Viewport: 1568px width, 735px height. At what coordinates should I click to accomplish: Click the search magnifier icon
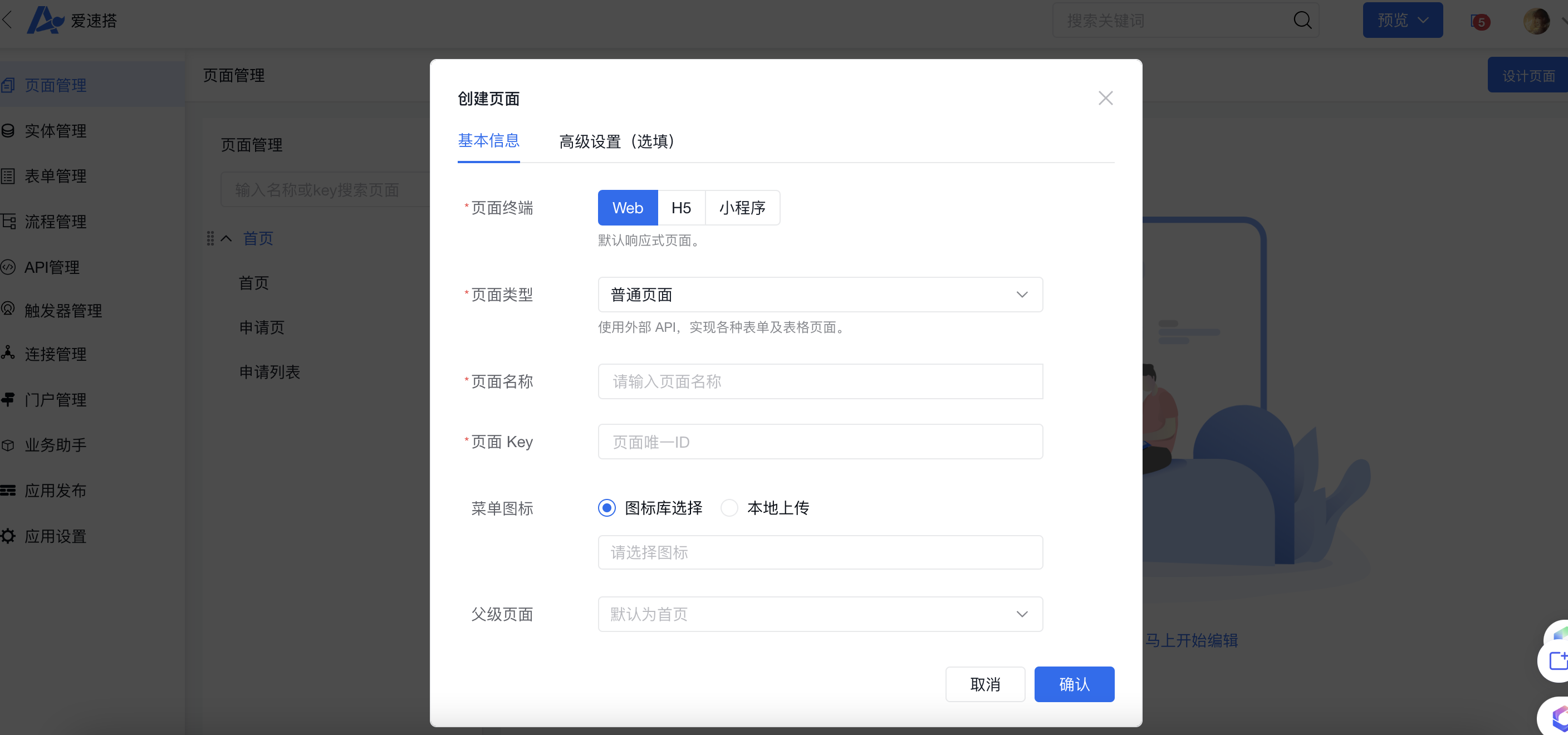[1302, 20]
